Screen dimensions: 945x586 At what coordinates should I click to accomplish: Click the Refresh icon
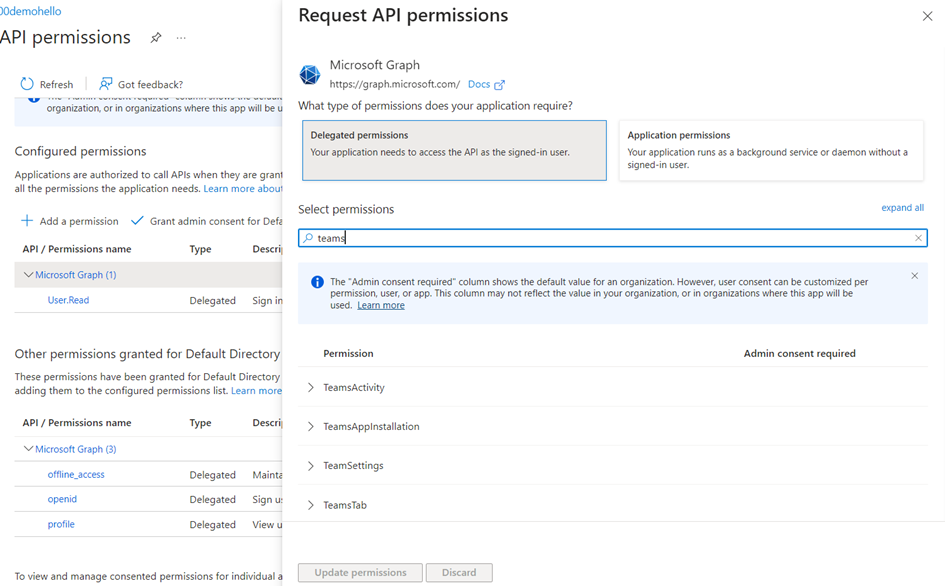coord(27,84)
